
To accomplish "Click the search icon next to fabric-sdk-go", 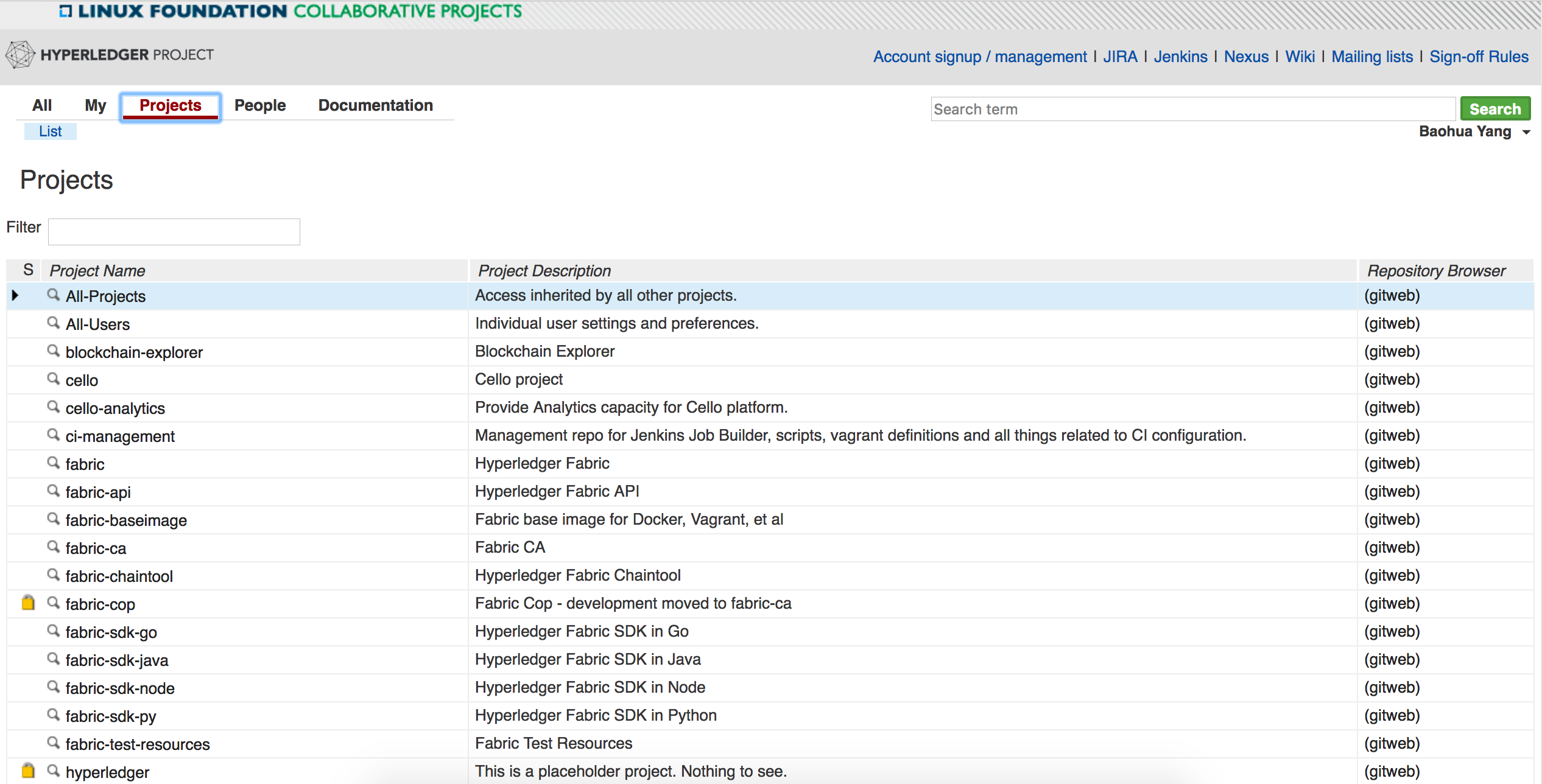I will click(x=54, y=631).
